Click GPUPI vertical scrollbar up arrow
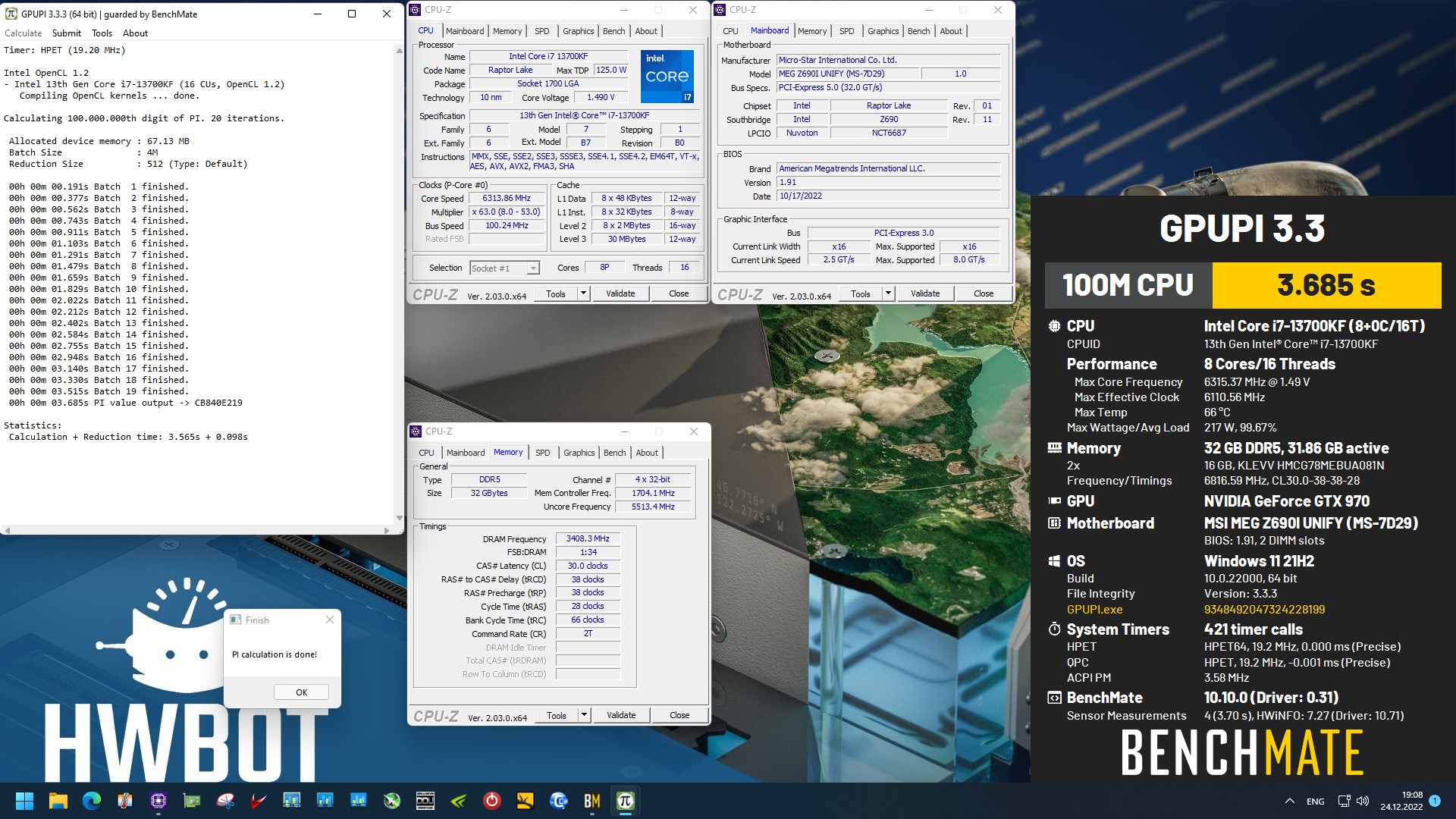The width and height of the screenshot is (1456, 819). [x=399, y=50]
